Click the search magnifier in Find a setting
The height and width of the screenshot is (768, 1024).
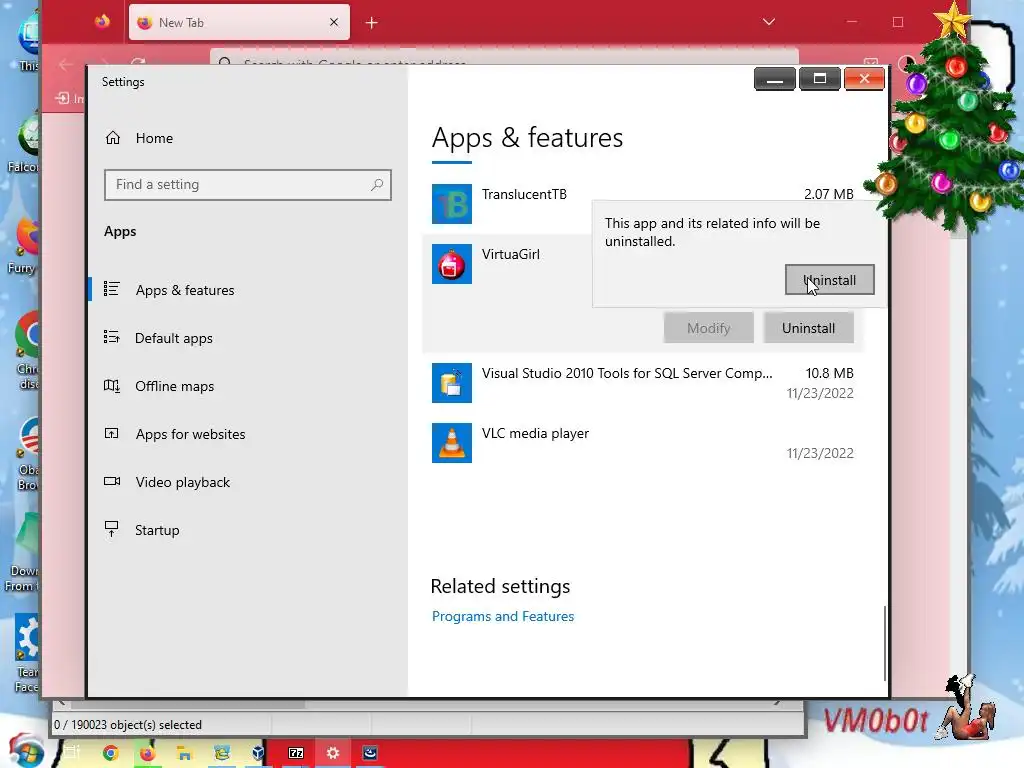377,185
